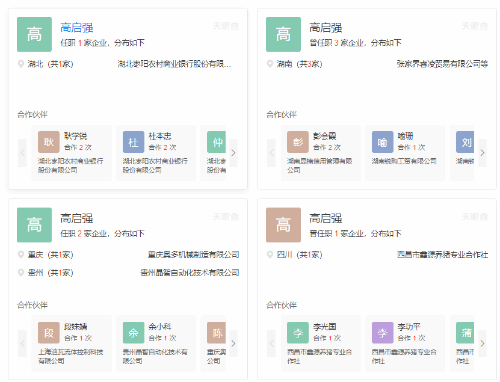Click the location pin beside 贵州
The height and width of the screenshot is (382, 500).
[21, 272]
